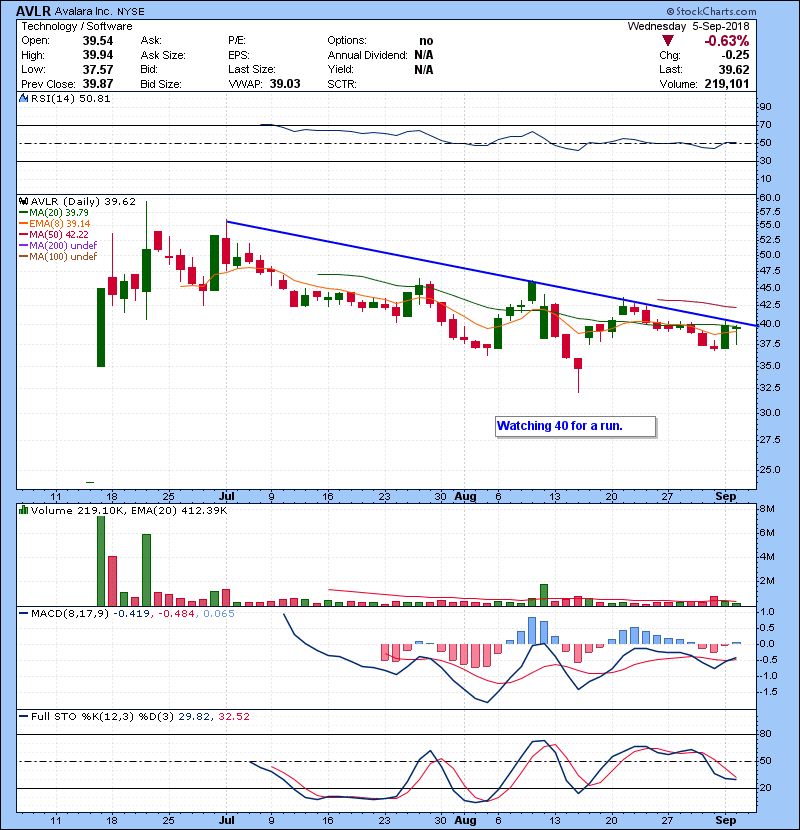
Task: Click the EMA(8) 39.14 legend entry
Action: point(55,223)
